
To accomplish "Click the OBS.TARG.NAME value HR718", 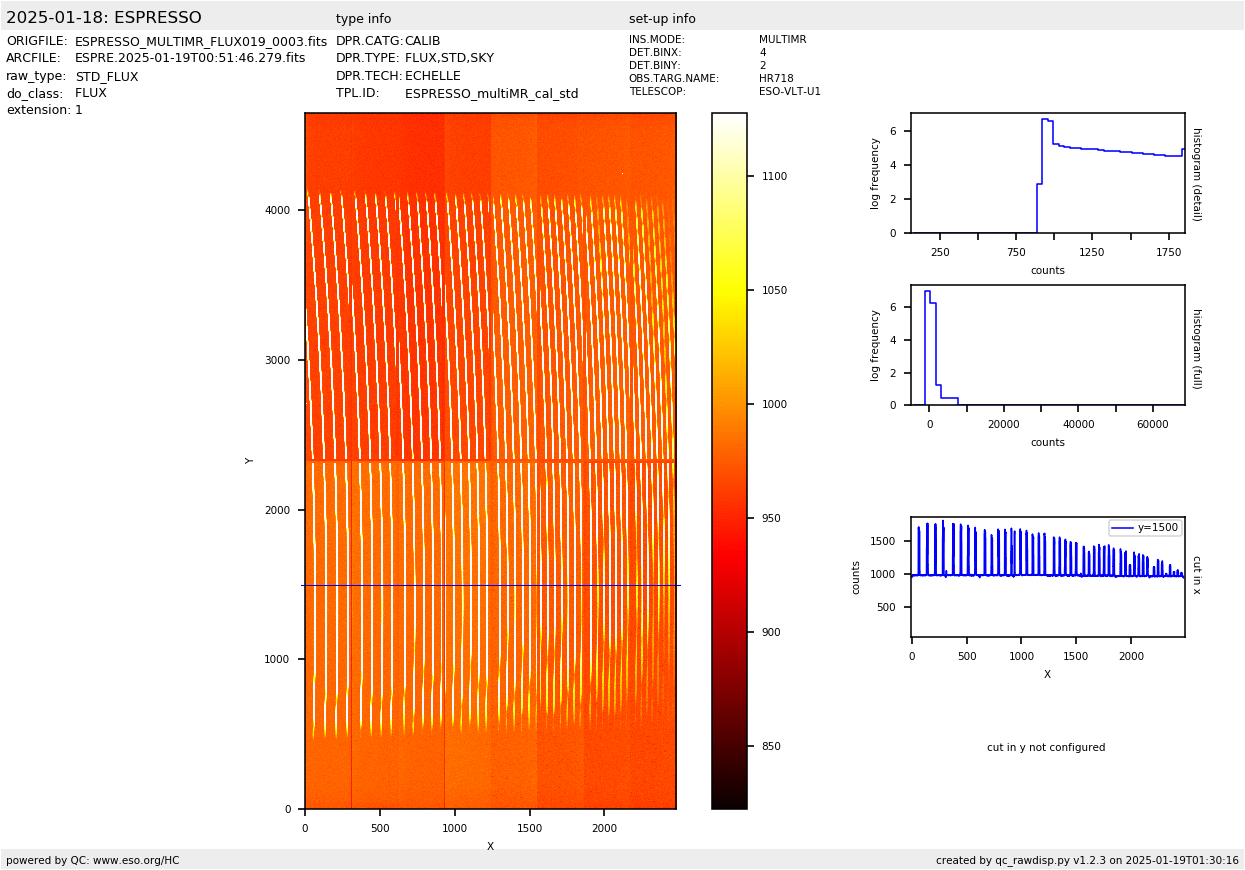I will (776, 79).
